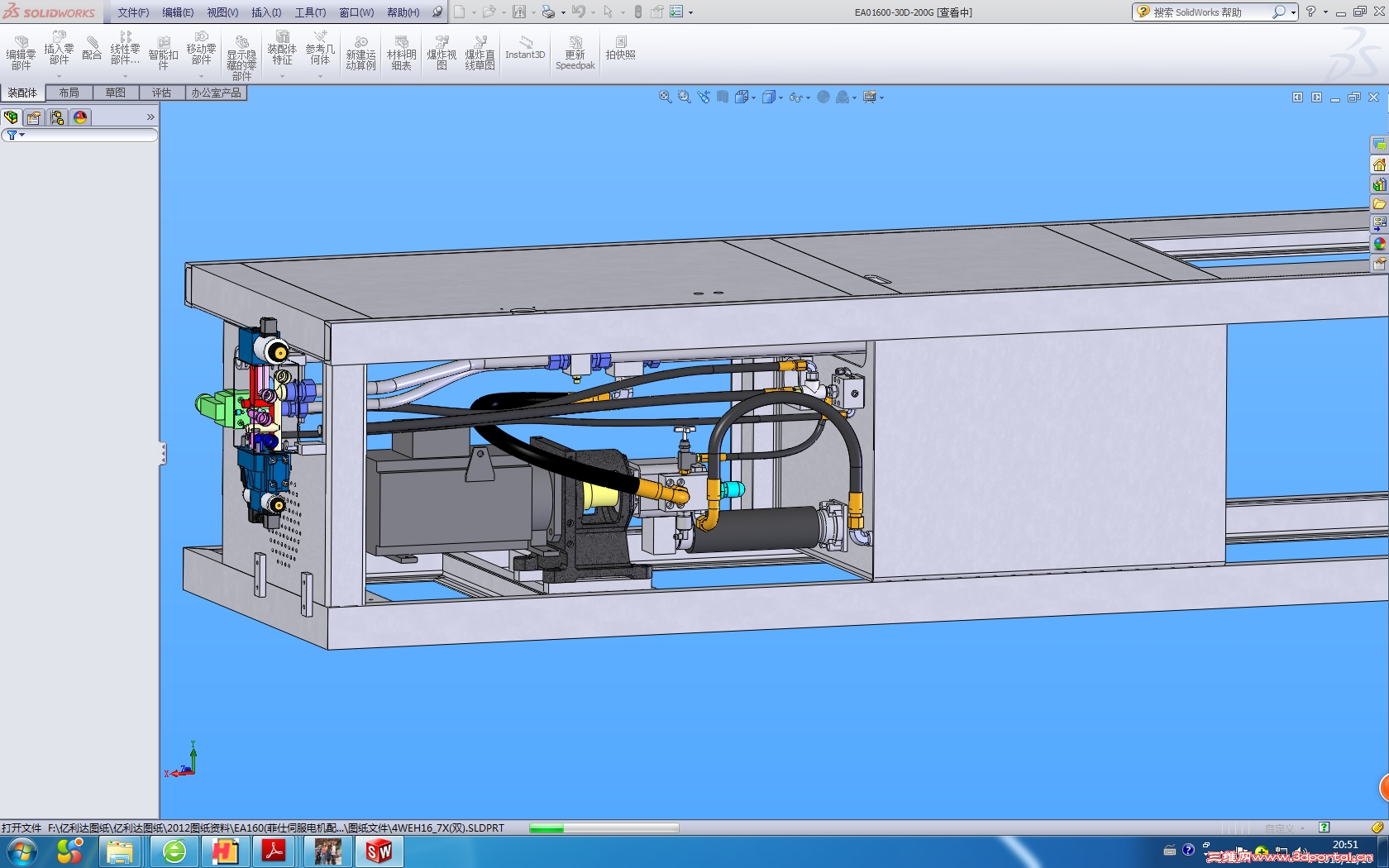Open the 视图(V) menu

click(222, 12)
